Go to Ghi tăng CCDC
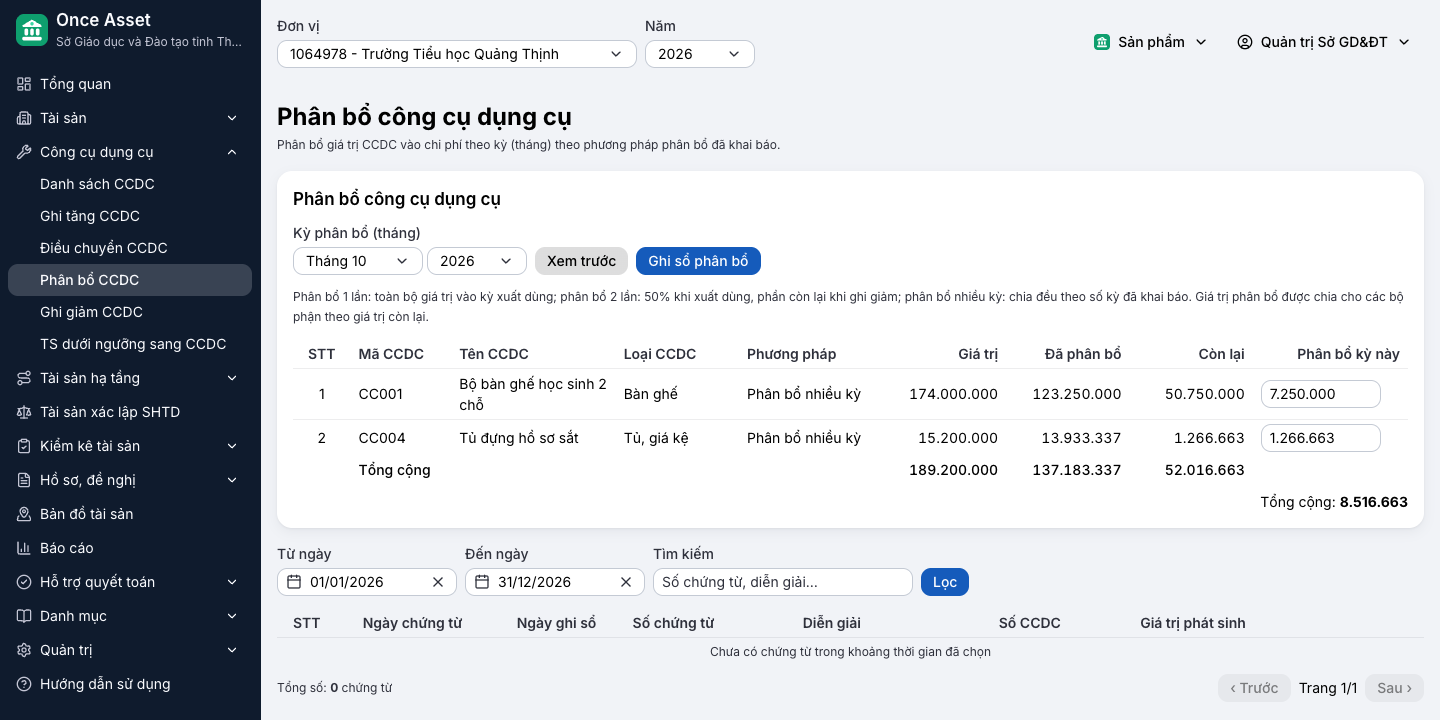The image size is (1440, 720). [x=130, y=216]
